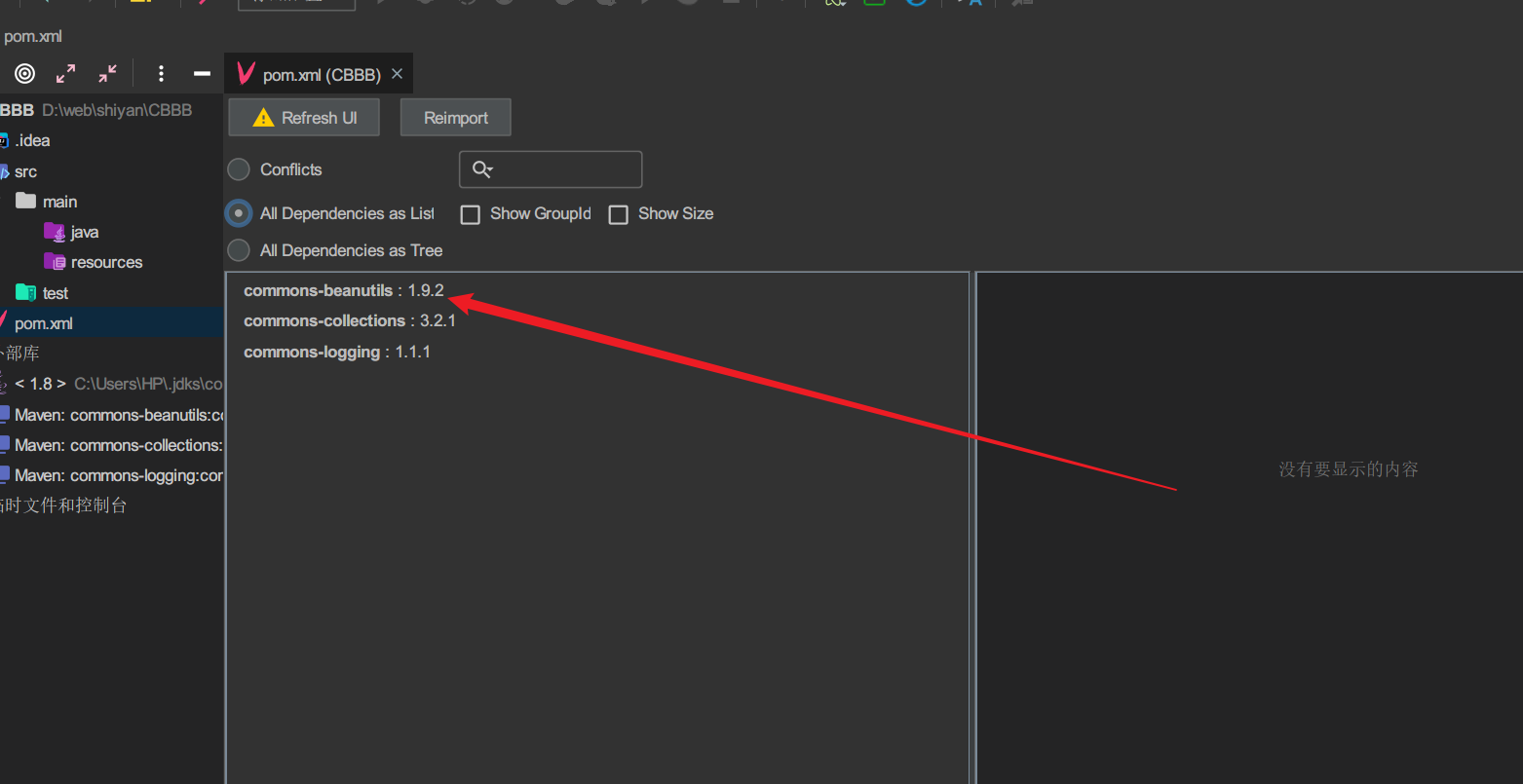Click the Select Opened File target icon

tap(25, 74)
